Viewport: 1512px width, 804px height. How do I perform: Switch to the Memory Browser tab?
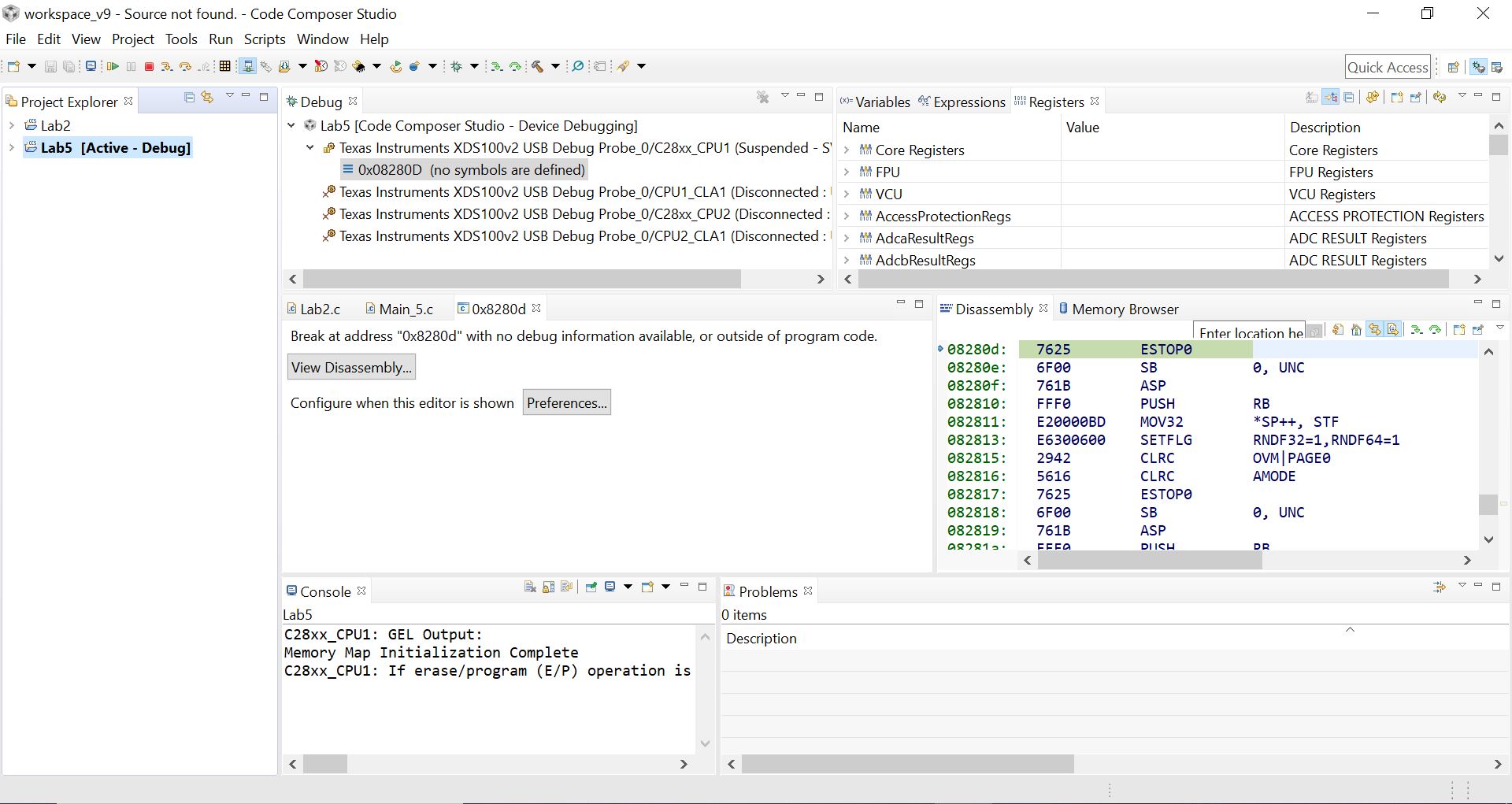pos(1124,309)
